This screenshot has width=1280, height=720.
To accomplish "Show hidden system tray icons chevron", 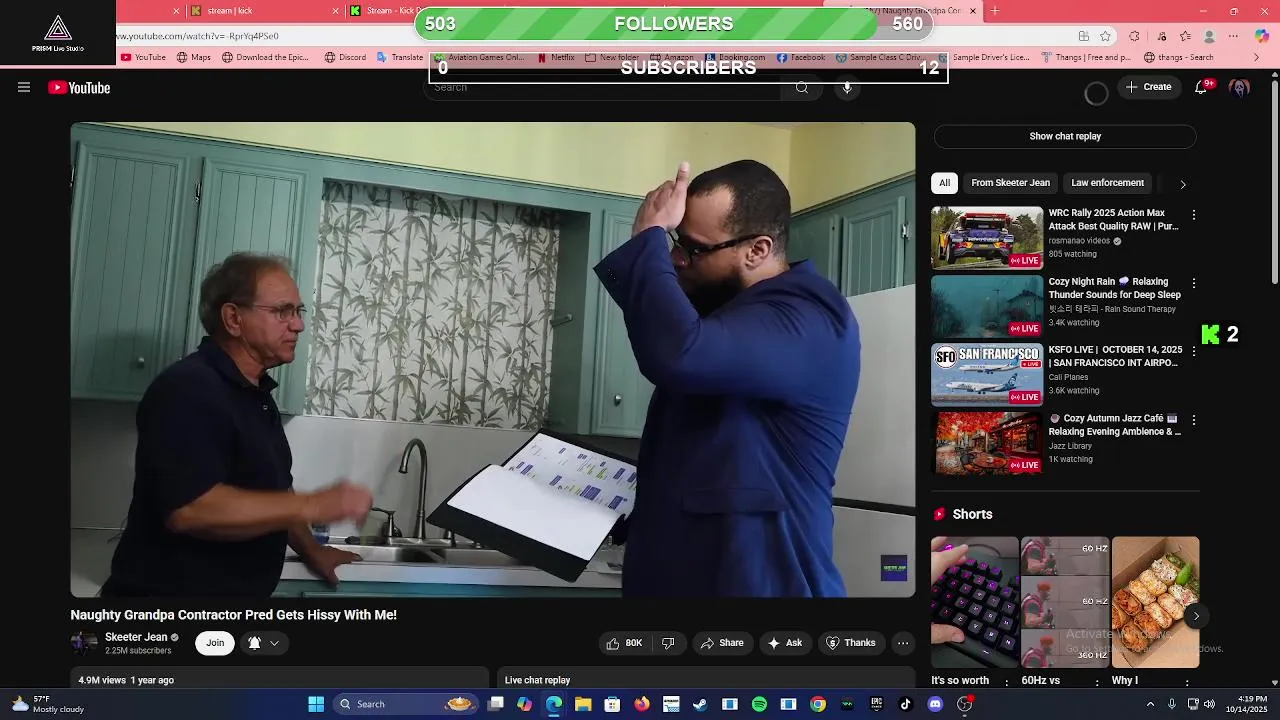I will pos(1150,704).
